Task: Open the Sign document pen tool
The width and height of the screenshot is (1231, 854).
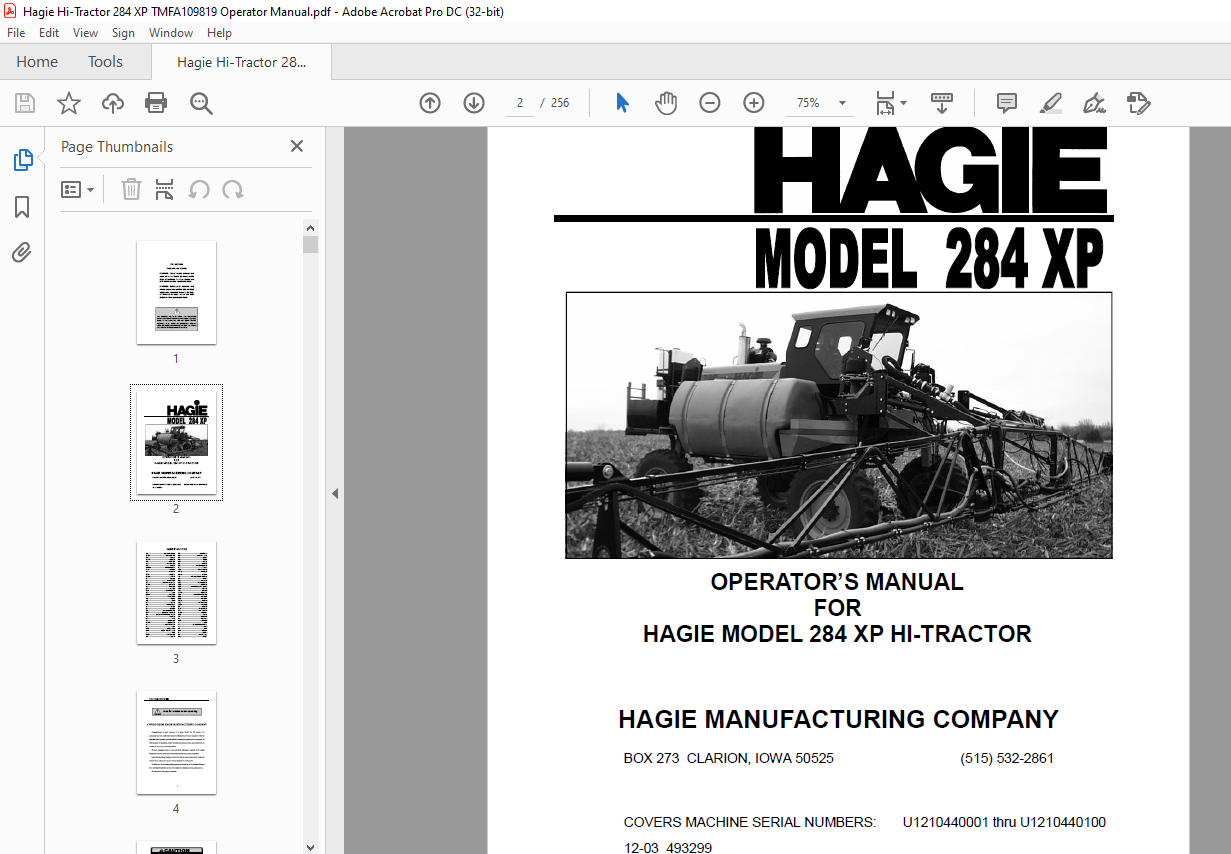Action: click(x=1094, y=103)
